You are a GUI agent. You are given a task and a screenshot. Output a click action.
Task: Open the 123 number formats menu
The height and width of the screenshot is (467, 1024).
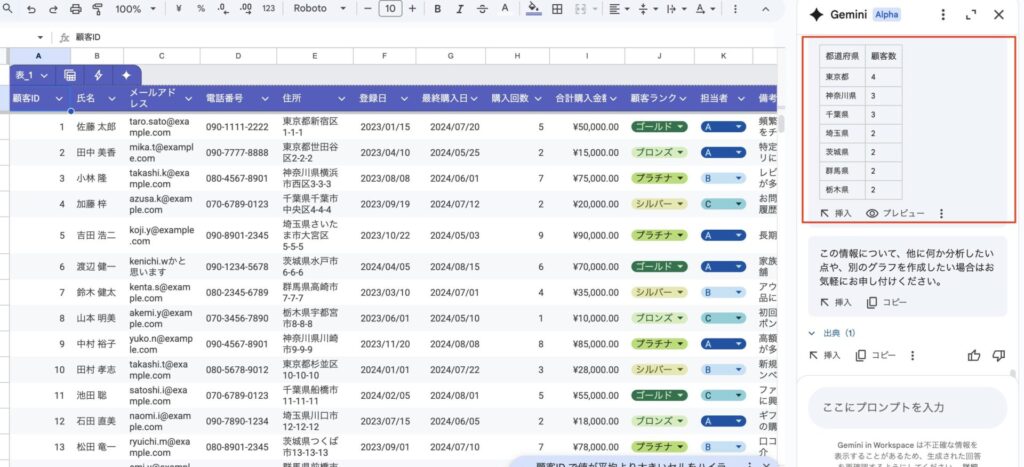coord(268,9)
